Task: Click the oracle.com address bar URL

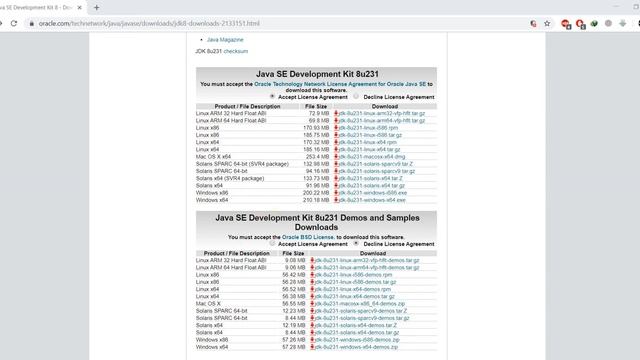Action: 149,24
